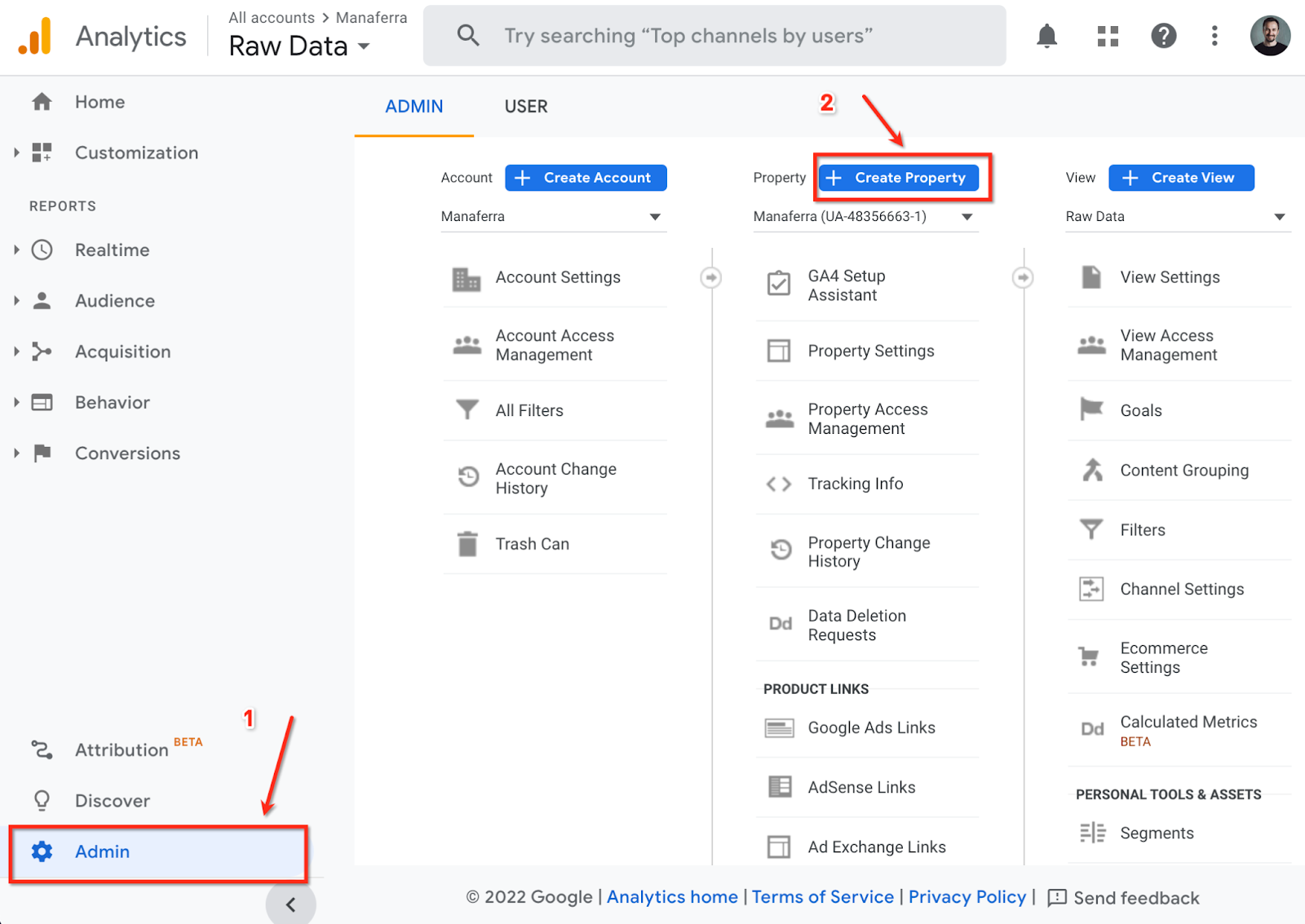This screenshot has width=1305, height=924.
Task: Click the Account Settings building icon
Action: [x=467, y=279]
